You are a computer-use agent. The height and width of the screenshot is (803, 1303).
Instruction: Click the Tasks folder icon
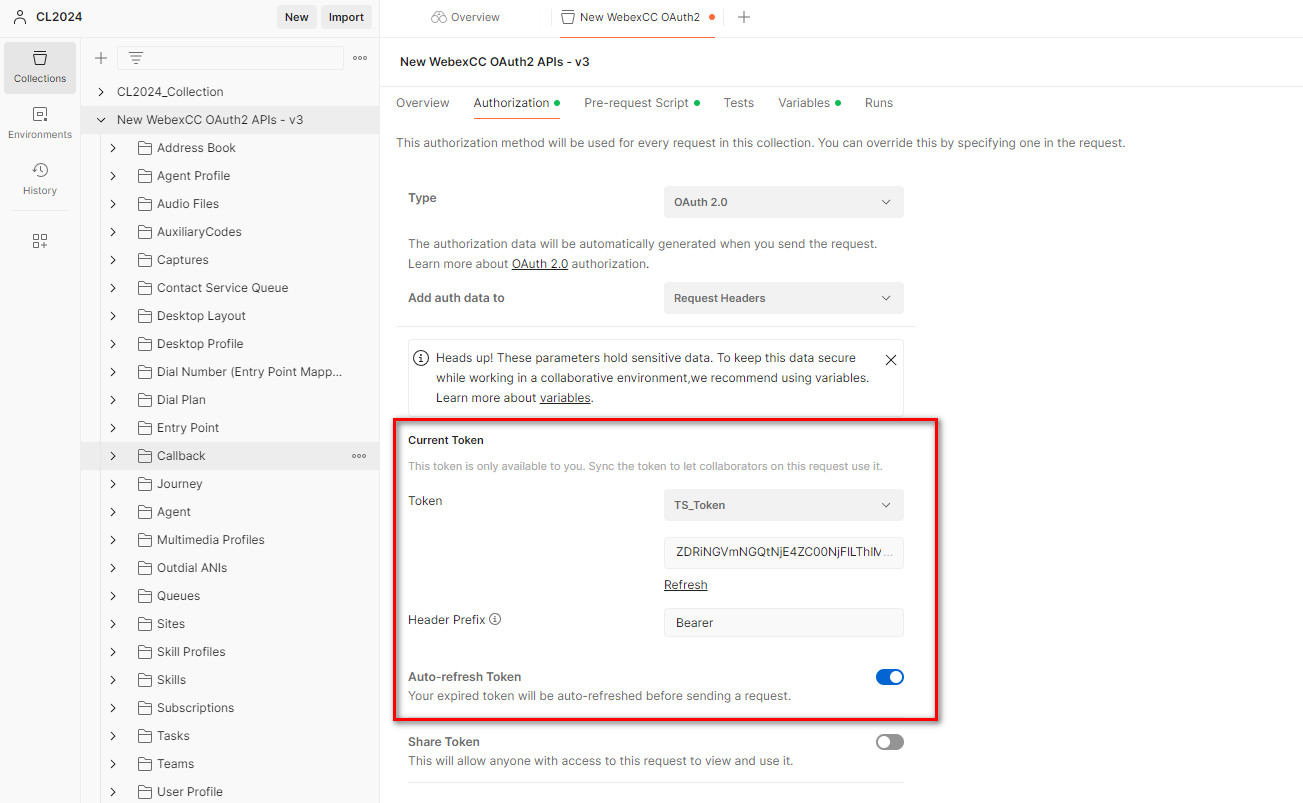(x=144, y=736)
